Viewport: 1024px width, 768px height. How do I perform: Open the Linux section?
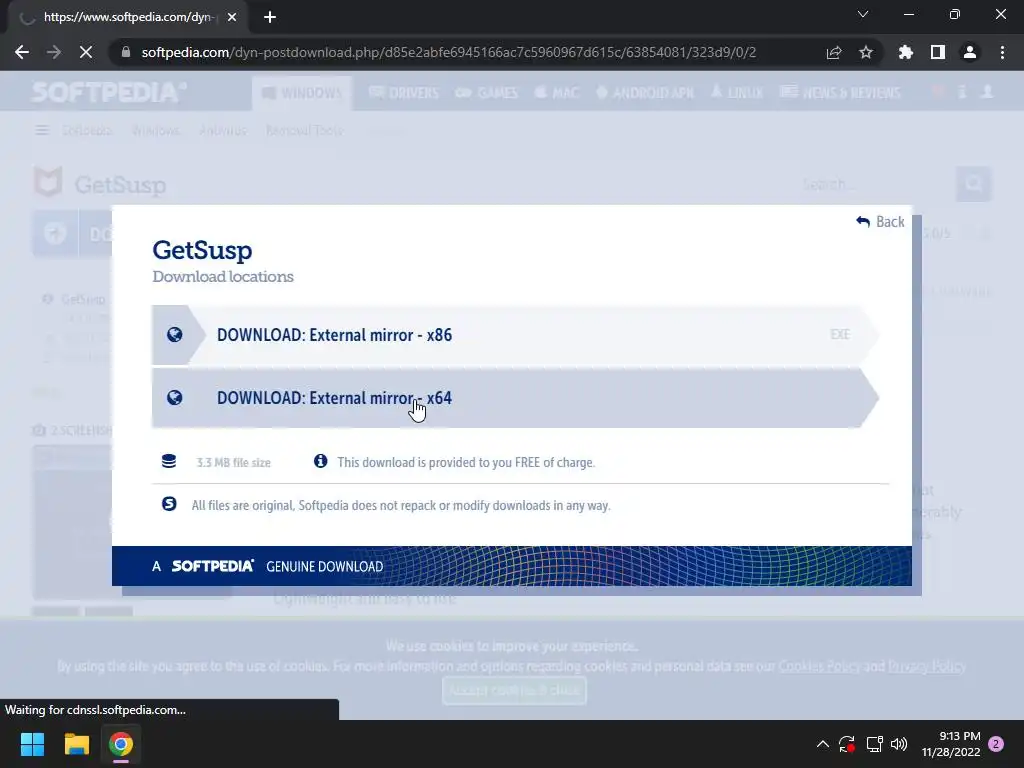click(x=737, y=93)
